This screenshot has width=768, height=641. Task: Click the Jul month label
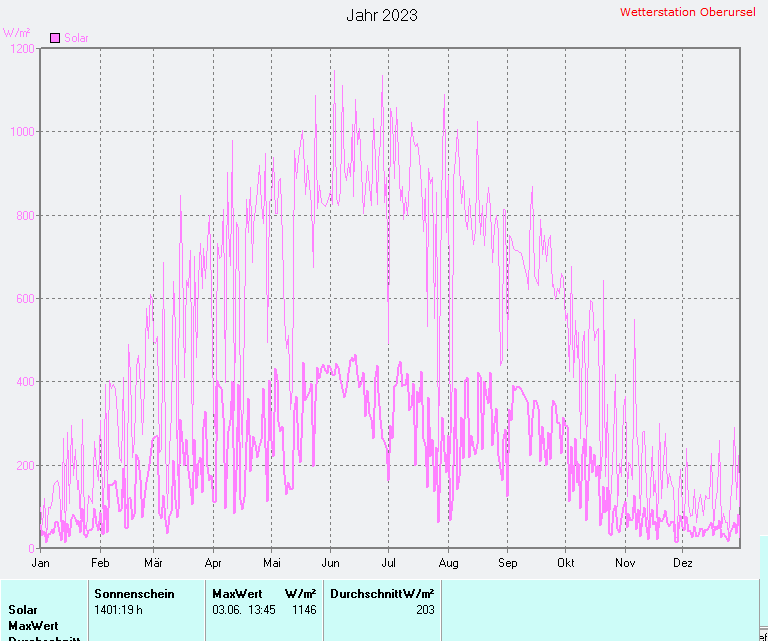pos(388,563)
